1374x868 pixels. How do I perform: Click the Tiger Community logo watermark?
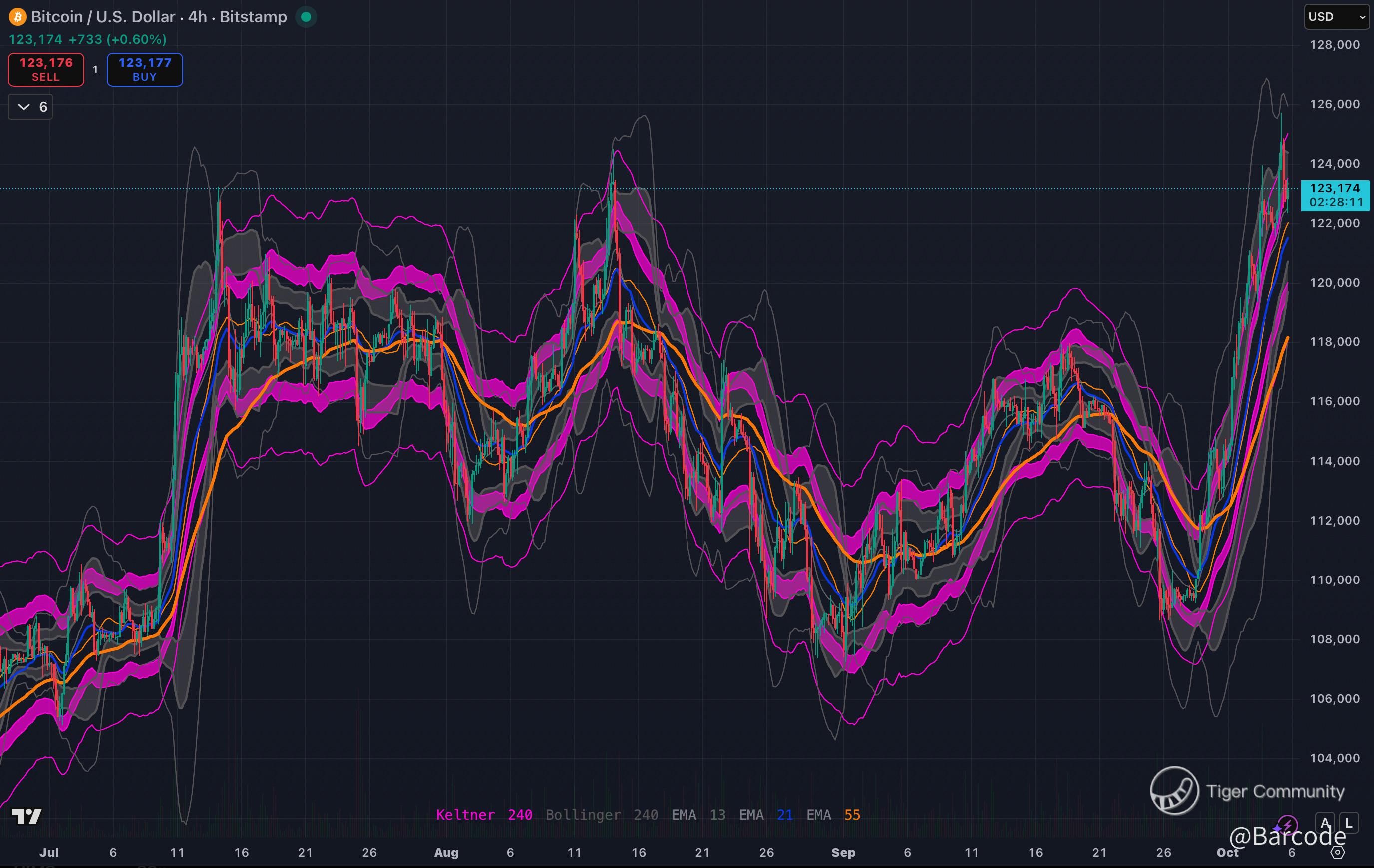(x=1174, y=791)
